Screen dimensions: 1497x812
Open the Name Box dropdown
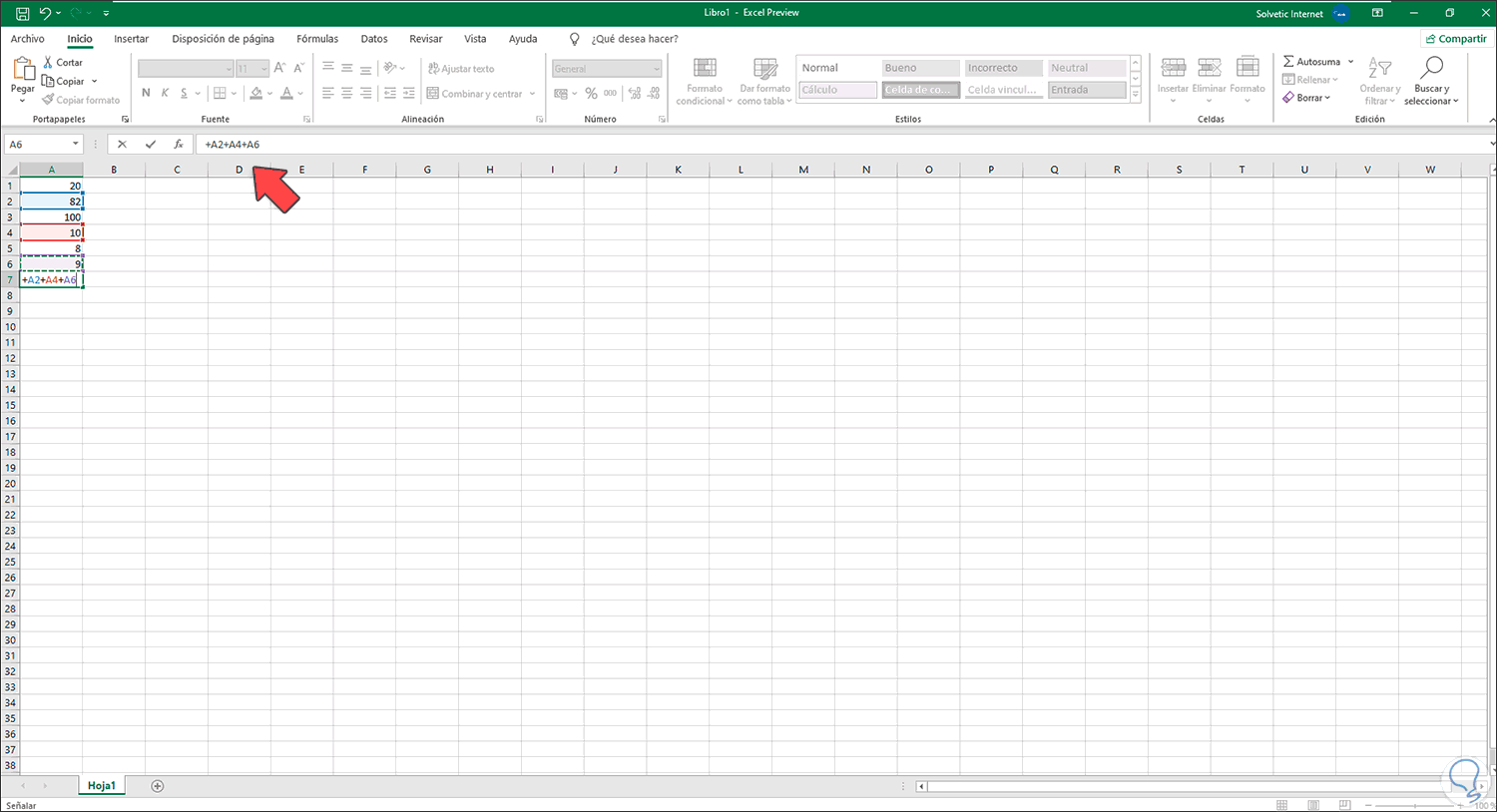point(75,145)
